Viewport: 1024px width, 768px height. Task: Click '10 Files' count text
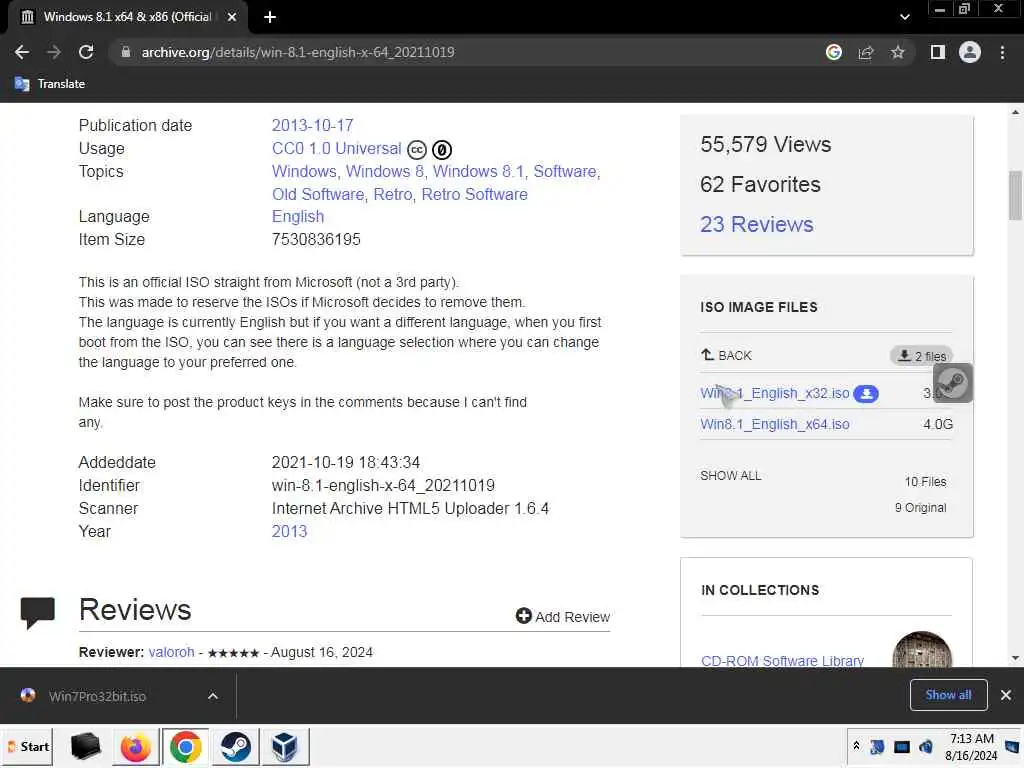[925, 482]
